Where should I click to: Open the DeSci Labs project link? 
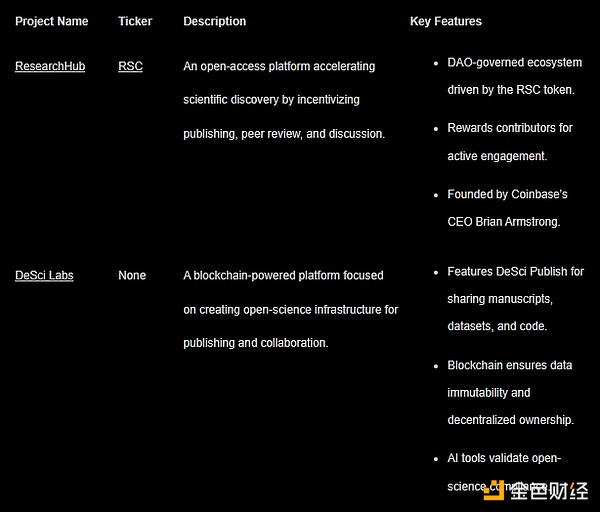44,275
